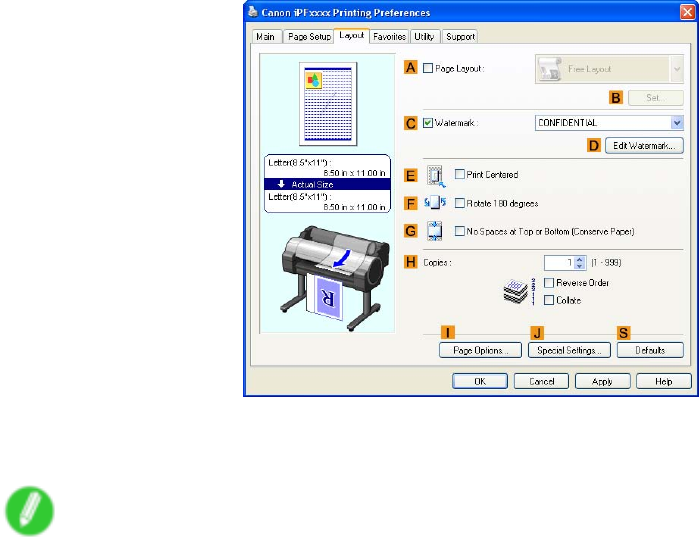
Task: Increase copies with the up arrow
Action: point(580,259)
